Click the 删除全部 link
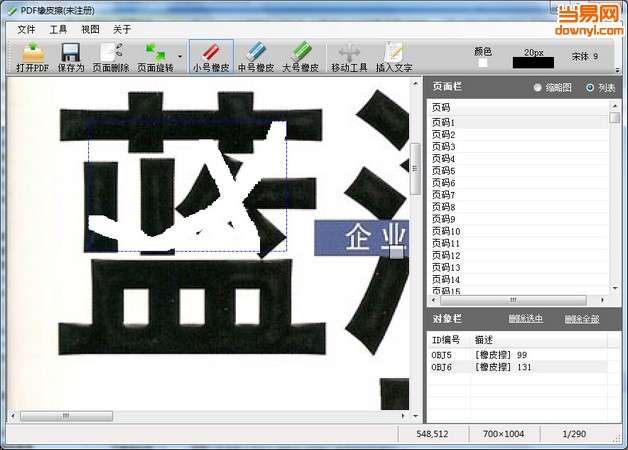 point(582,319)
